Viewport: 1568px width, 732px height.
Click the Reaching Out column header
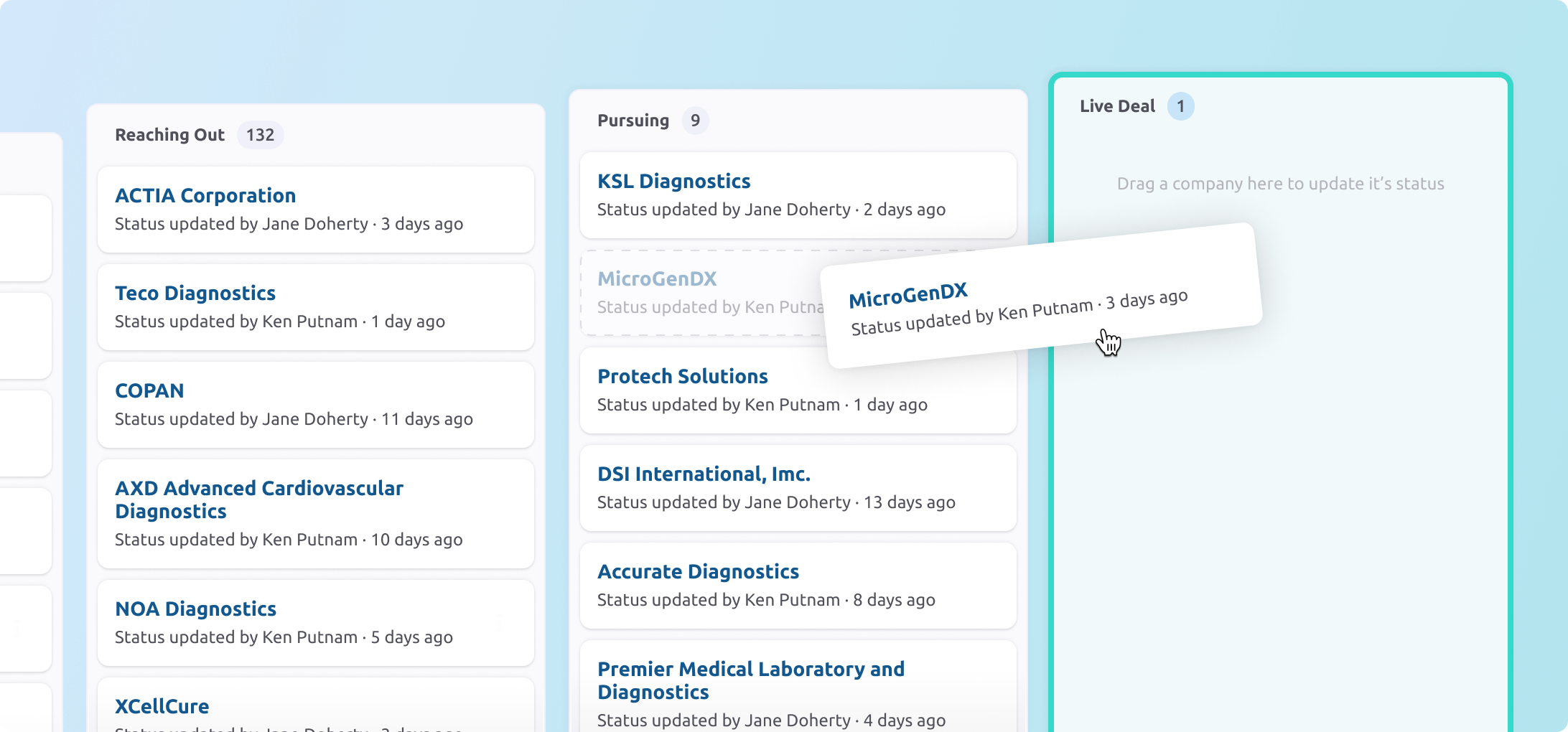click(170, 135)
